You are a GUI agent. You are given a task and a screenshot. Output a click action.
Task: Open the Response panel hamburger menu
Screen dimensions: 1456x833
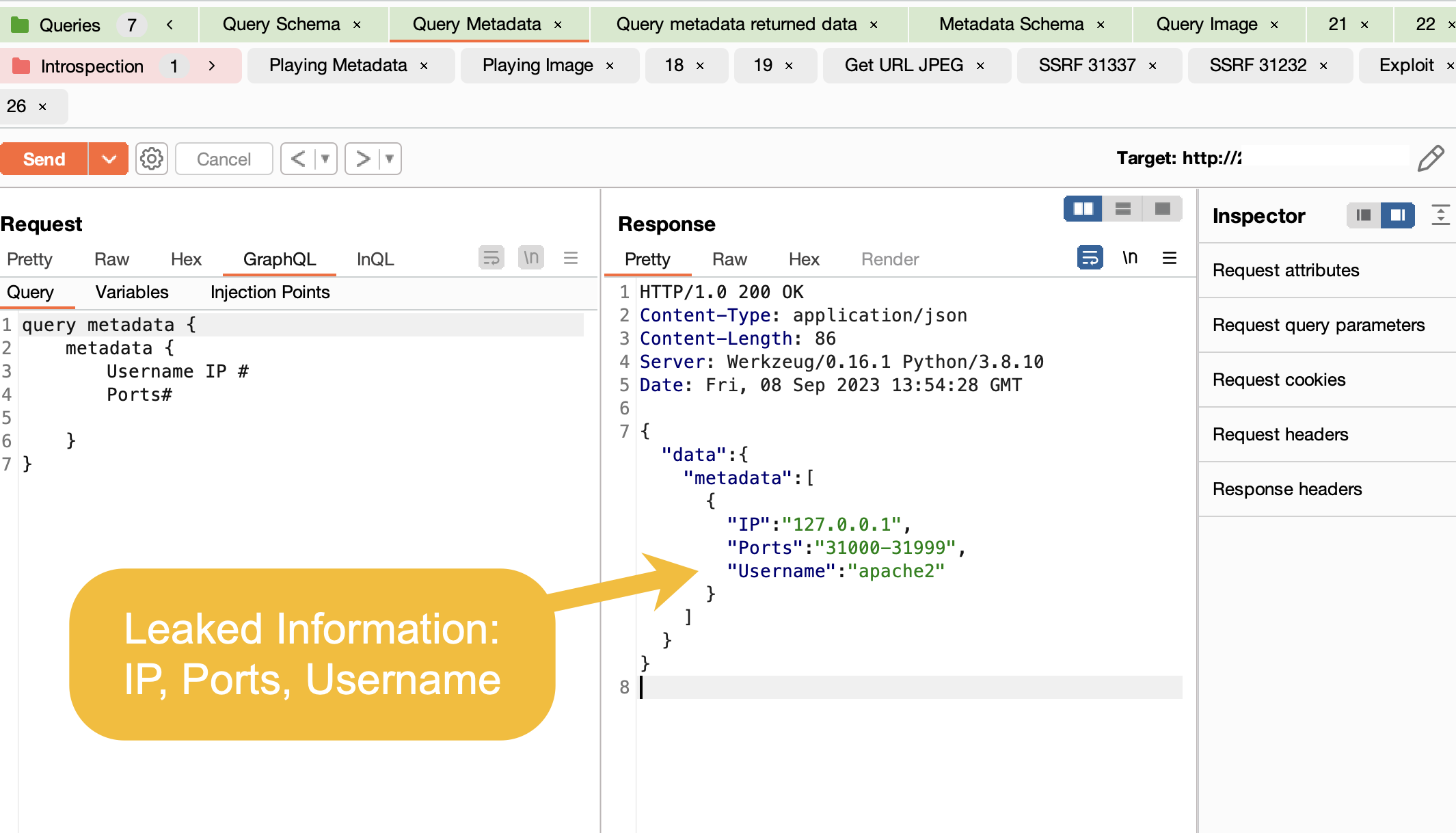point(1170,258)
